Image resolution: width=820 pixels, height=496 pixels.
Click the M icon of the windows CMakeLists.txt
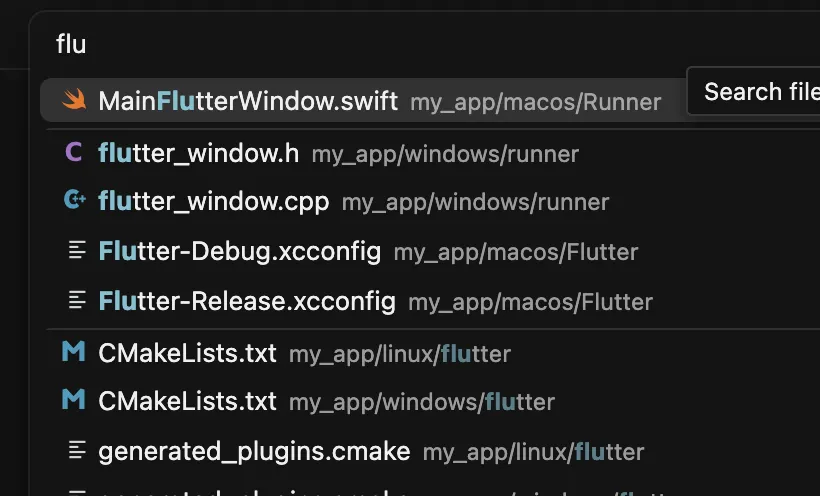[74, 400]
